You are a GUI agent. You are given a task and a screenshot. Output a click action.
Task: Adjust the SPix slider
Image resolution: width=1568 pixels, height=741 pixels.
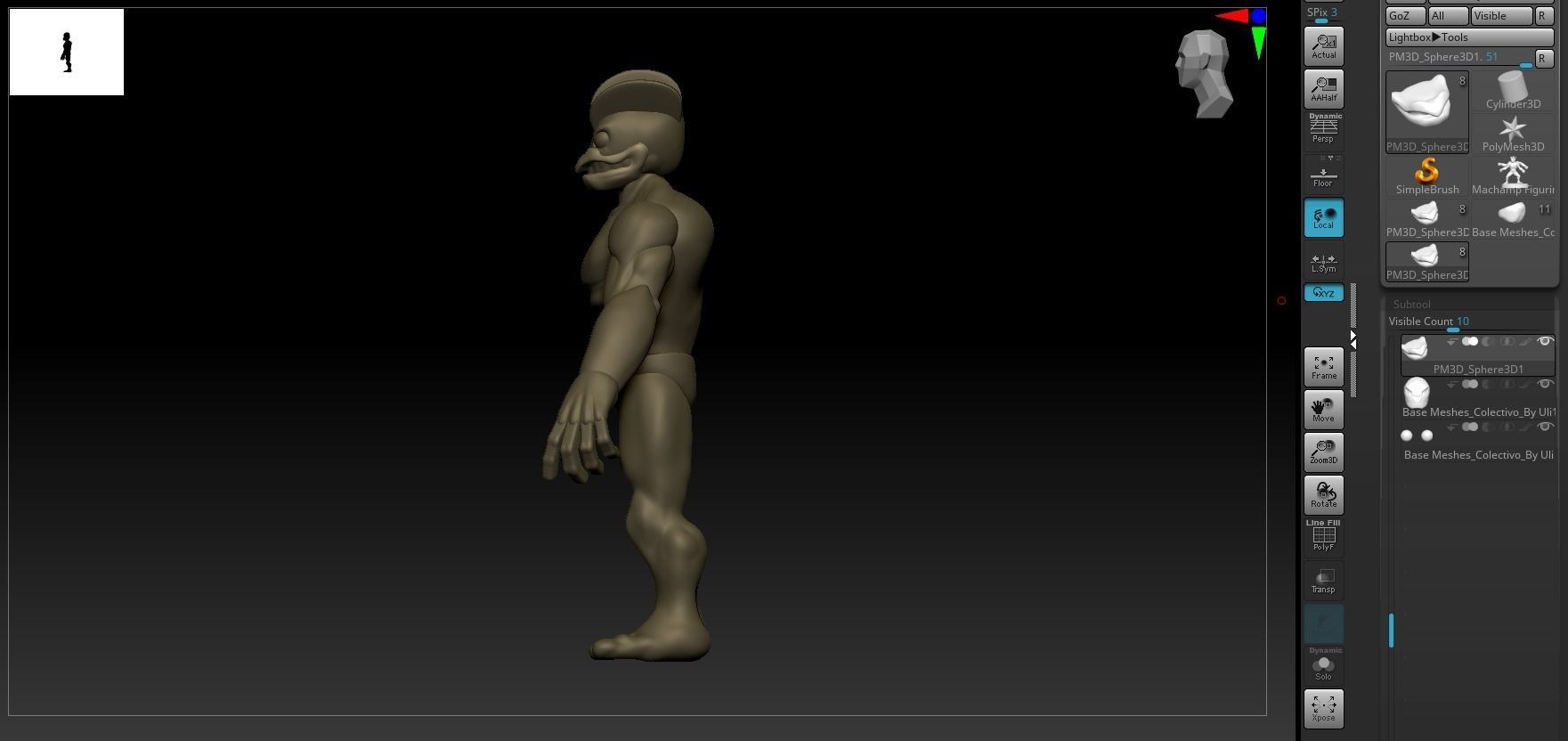pos(1322,14)
